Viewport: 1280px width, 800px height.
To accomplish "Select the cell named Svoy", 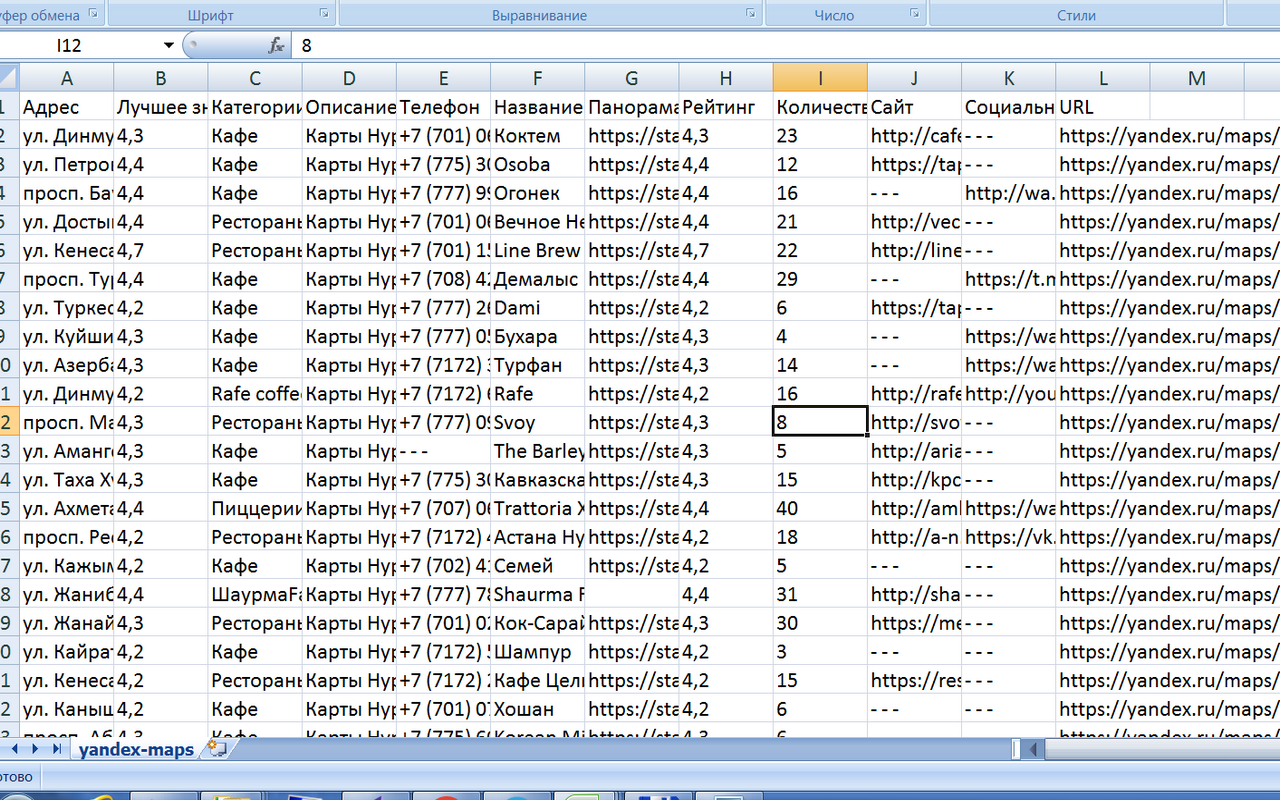I will pyautogui.click(x=537, y=422).
